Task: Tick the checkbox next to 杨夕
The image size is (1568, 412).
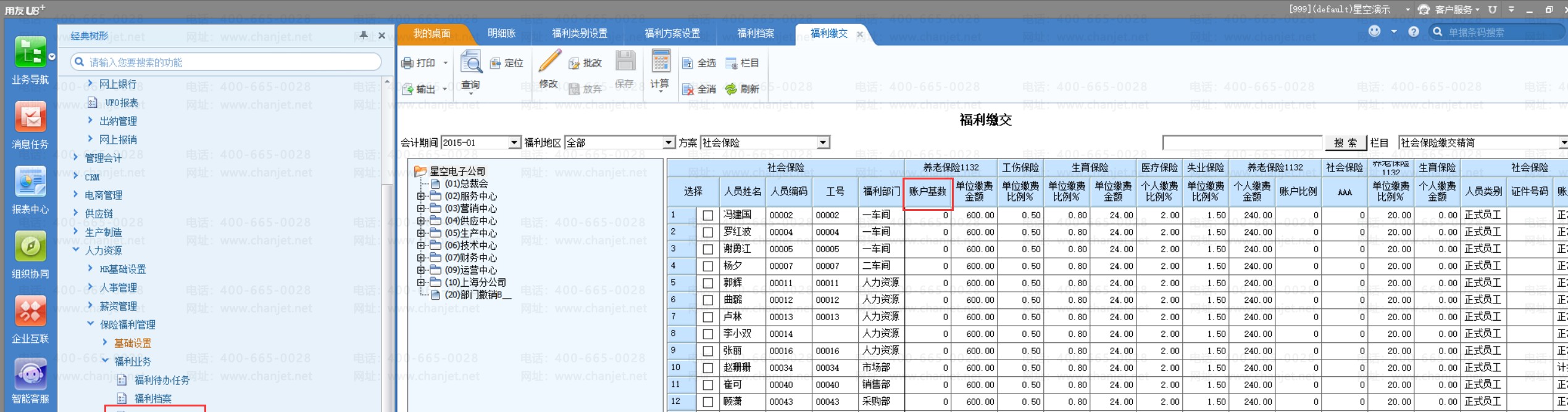Action: pos(707,266)
